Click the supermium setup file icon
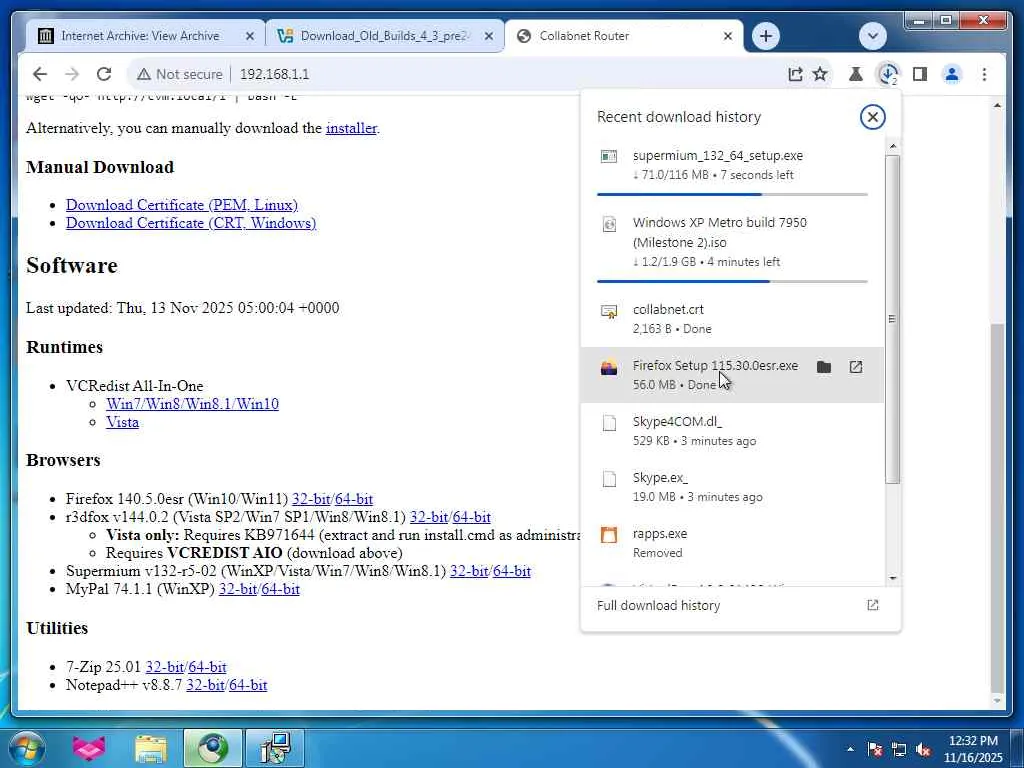This screenshot has height=768, width=1024. tap(609, 156)
